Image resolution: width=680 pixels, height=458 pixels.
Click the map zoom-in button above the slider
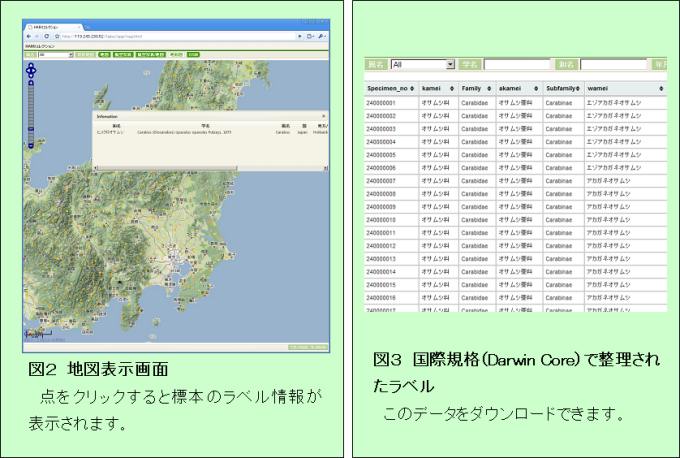tap(31, 84)
